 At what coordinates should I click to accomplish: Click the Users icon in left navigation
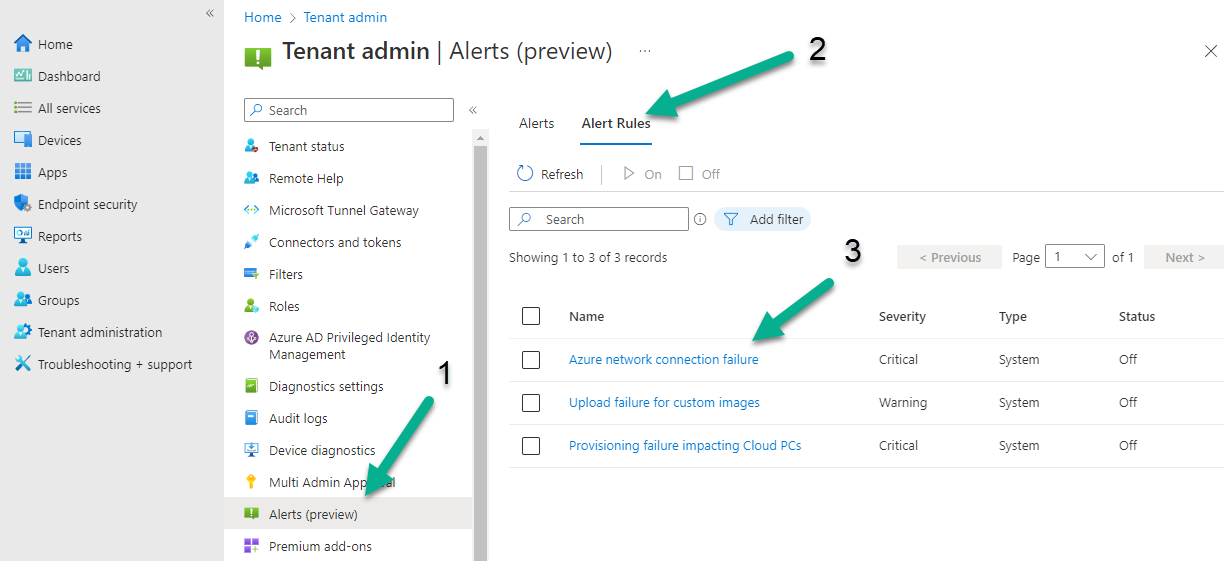[23, 268]
